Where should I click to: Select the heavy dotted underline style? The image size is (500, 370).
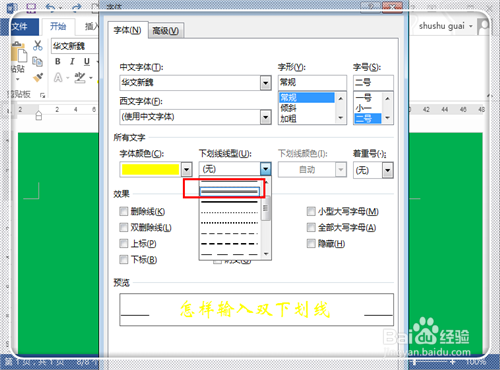tap(229, 223)
